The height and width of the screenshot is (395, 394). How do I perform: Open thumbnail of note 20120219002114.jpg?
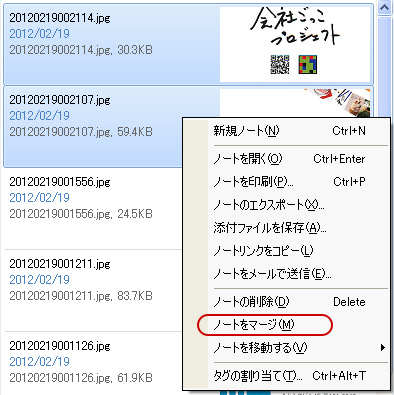295,44
